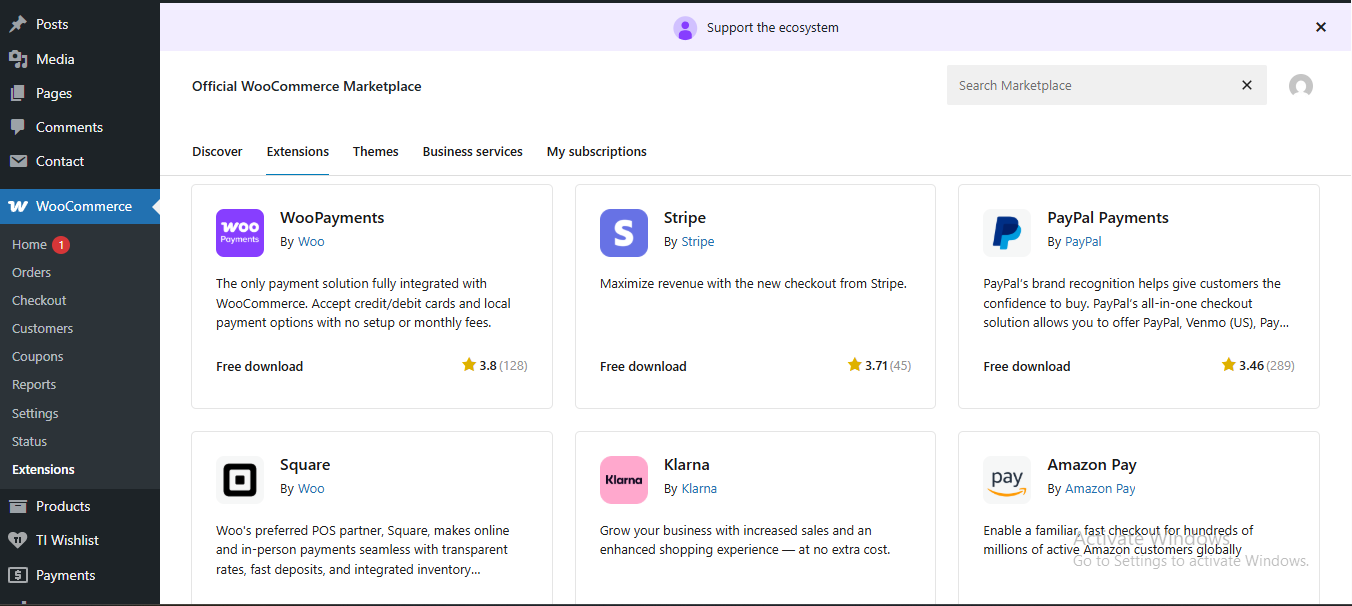Screen dimensions: 1352x606
Task: Click the WooCommerce logo icon in sidebar
Action: (x=18, y=206)
